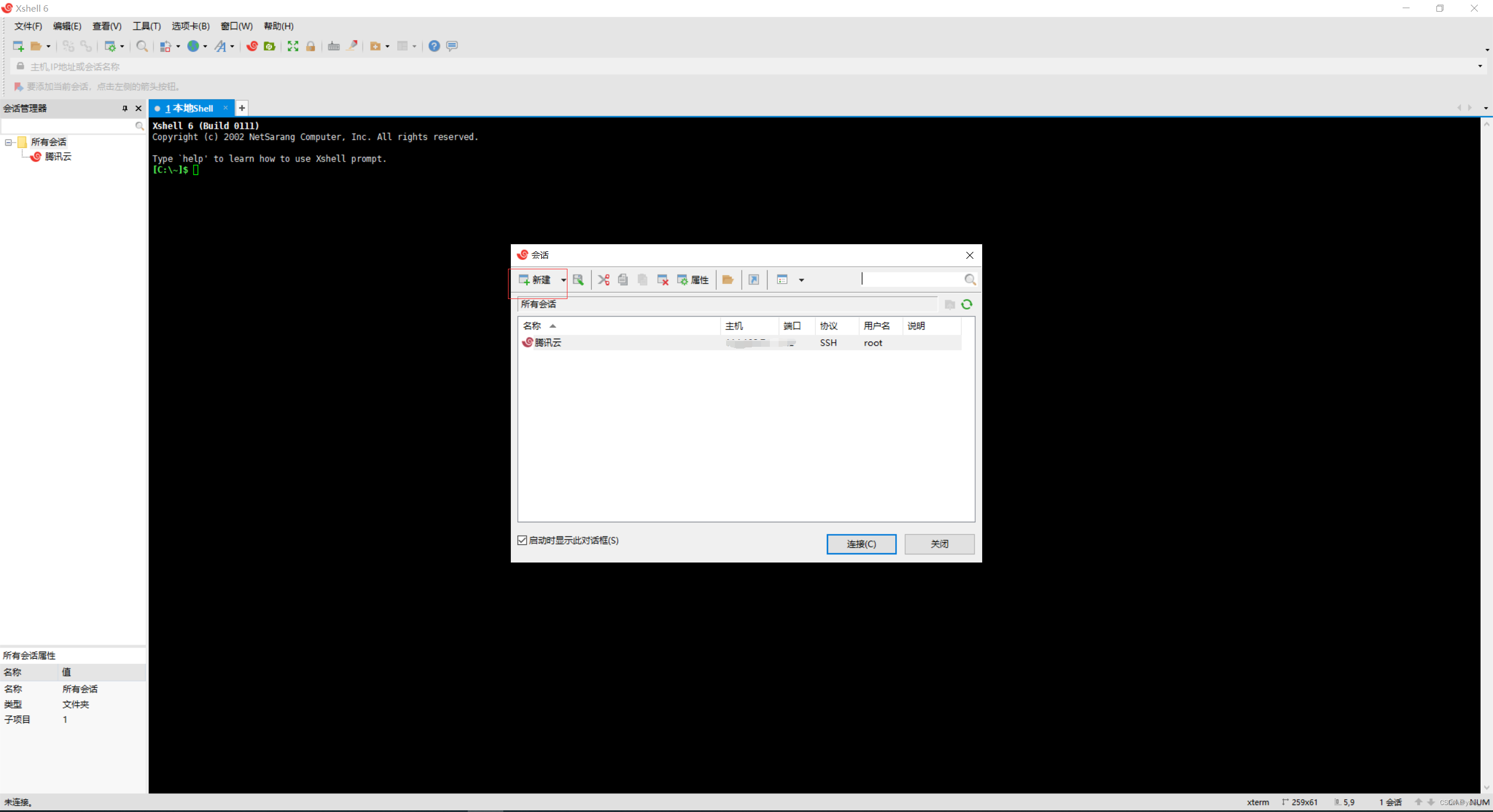Click the shortcut arrow icon in Sessions dialog

tap(753, 280)
